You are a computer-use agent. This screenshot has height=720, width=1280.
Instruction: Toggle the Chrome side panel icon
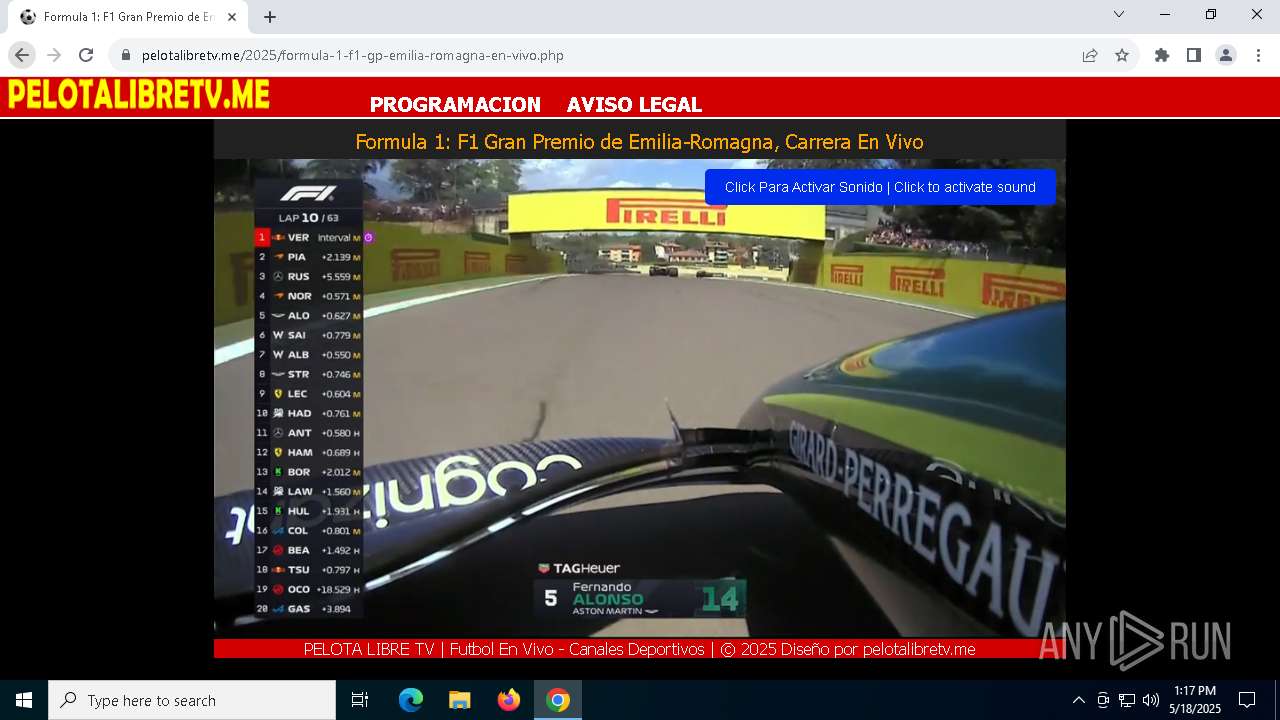1194,55
